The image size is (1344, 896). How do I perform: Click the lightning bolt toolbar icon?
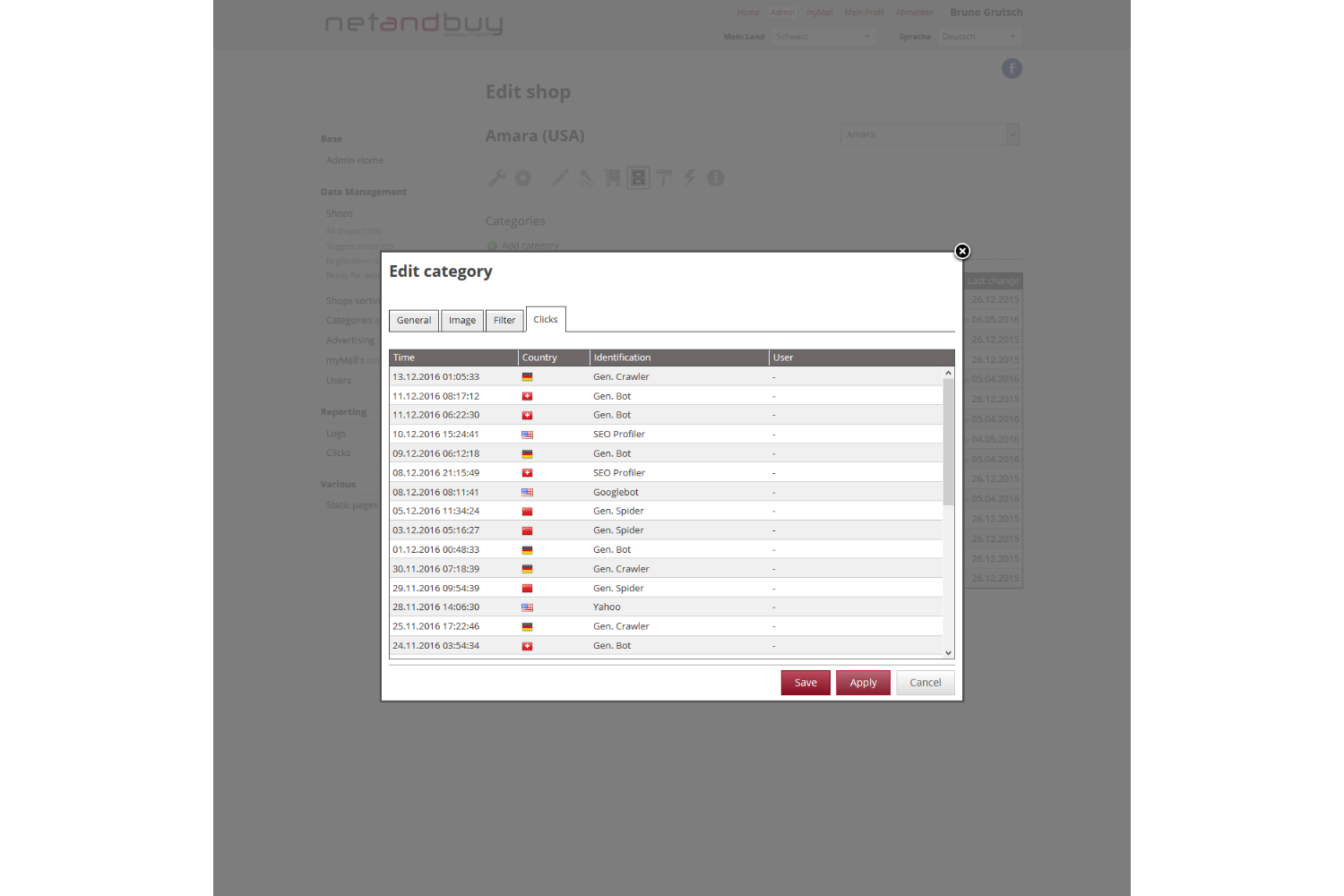(x=690, y=177)
